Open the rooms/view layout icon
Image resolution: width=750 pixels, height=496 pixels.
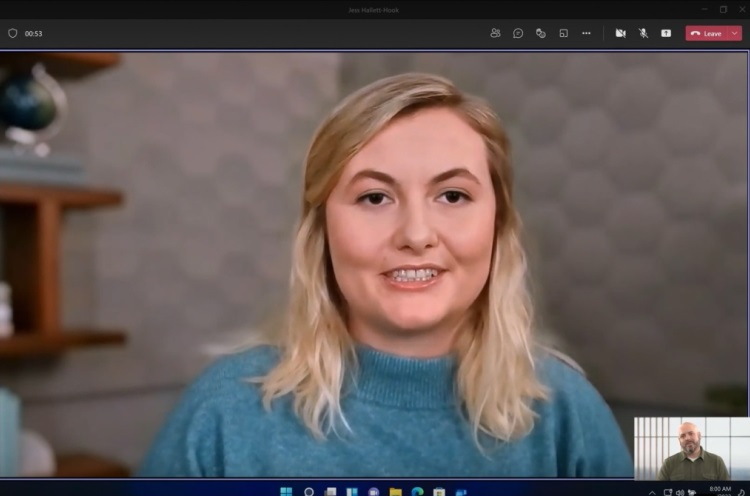pyautogui.click(x=563, y=33)
